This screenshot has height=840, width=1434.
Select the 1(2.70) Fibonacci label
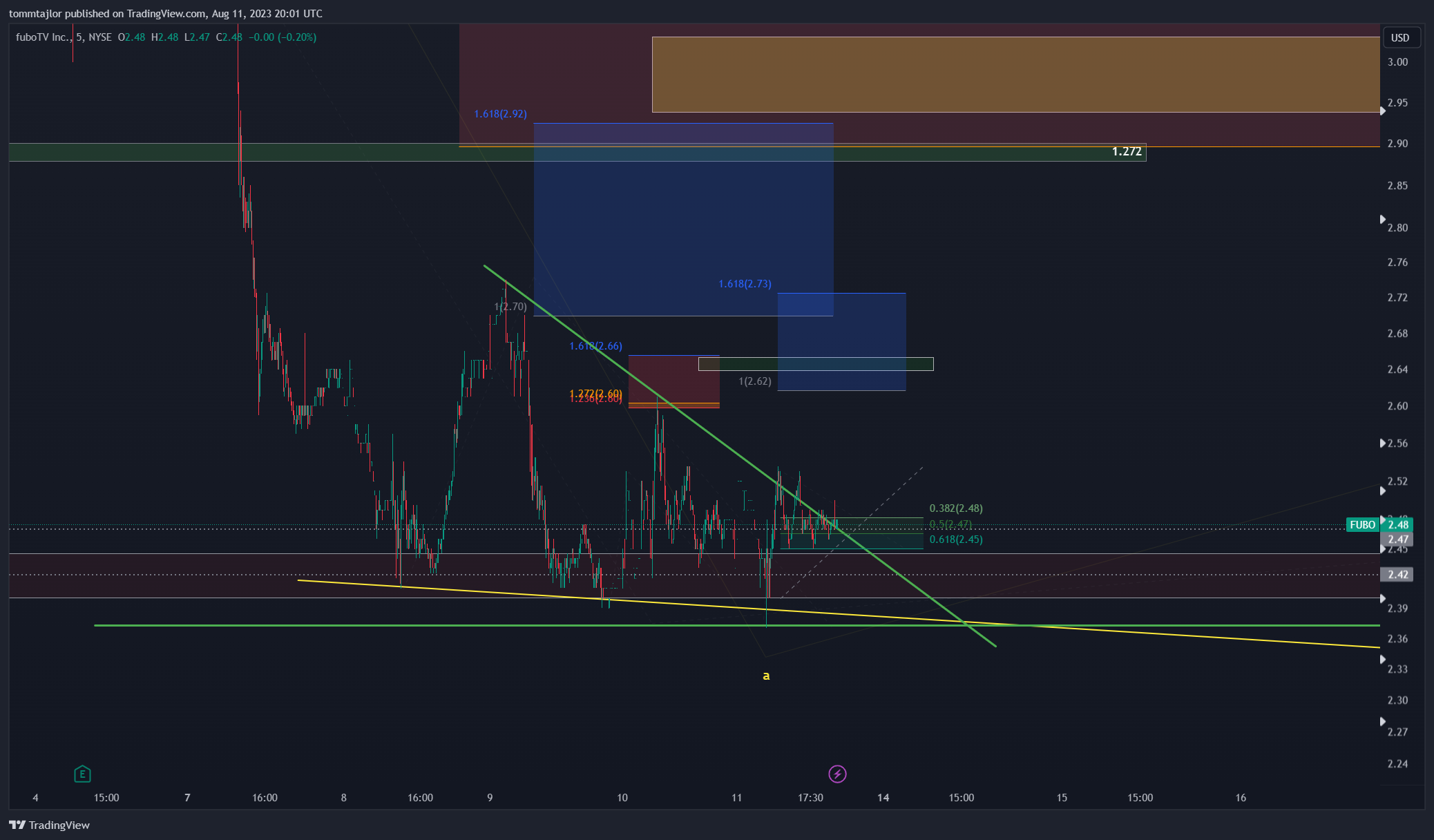[510, 307]
